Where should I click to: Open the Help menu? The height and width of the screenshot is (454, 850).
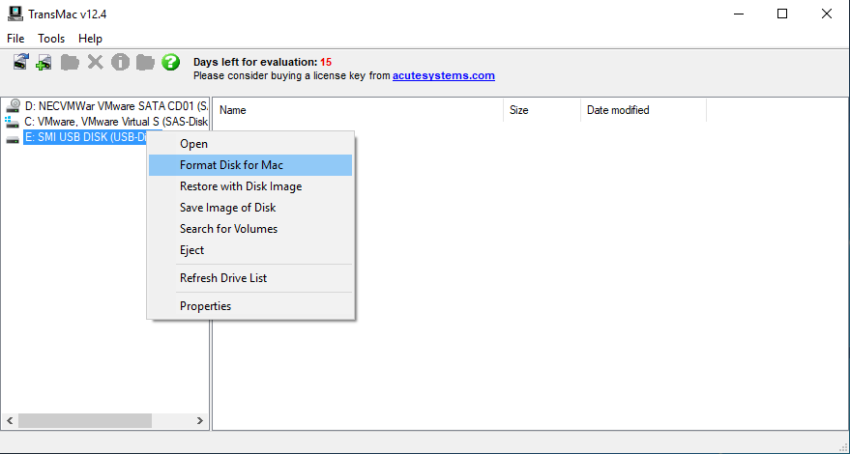90,39
